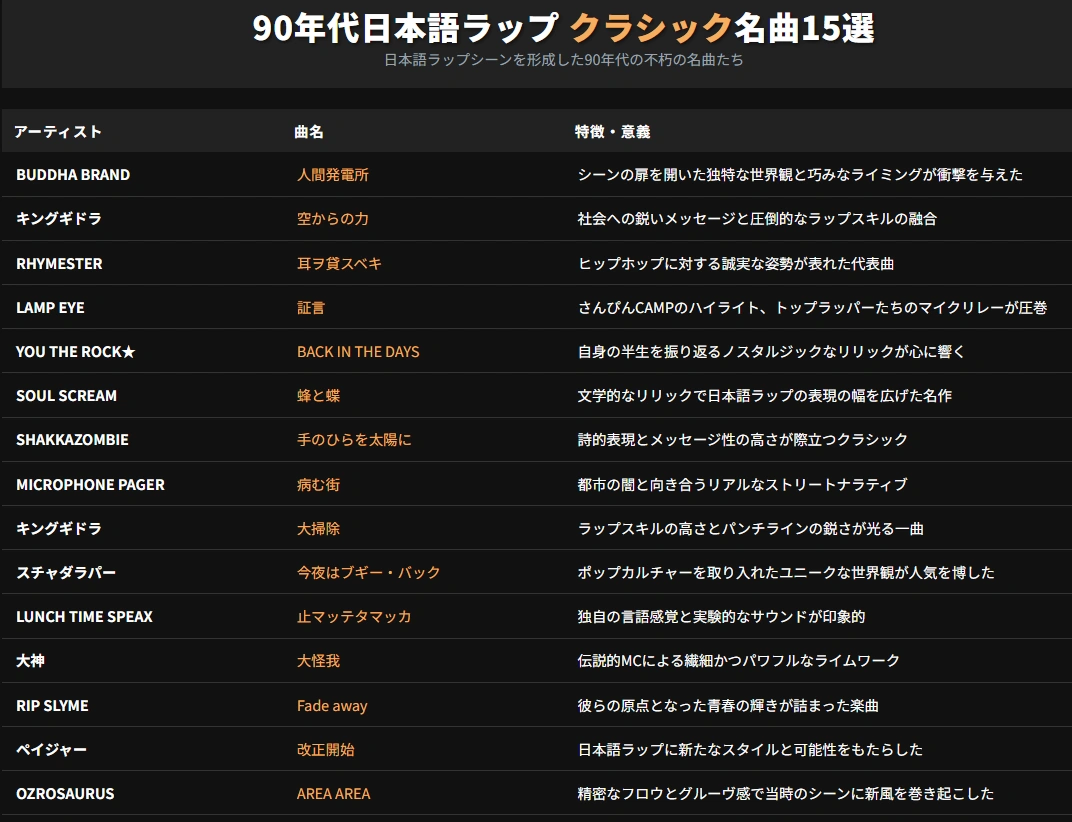Click the description for the 今夜はブギー・バック row

[786, 572]
